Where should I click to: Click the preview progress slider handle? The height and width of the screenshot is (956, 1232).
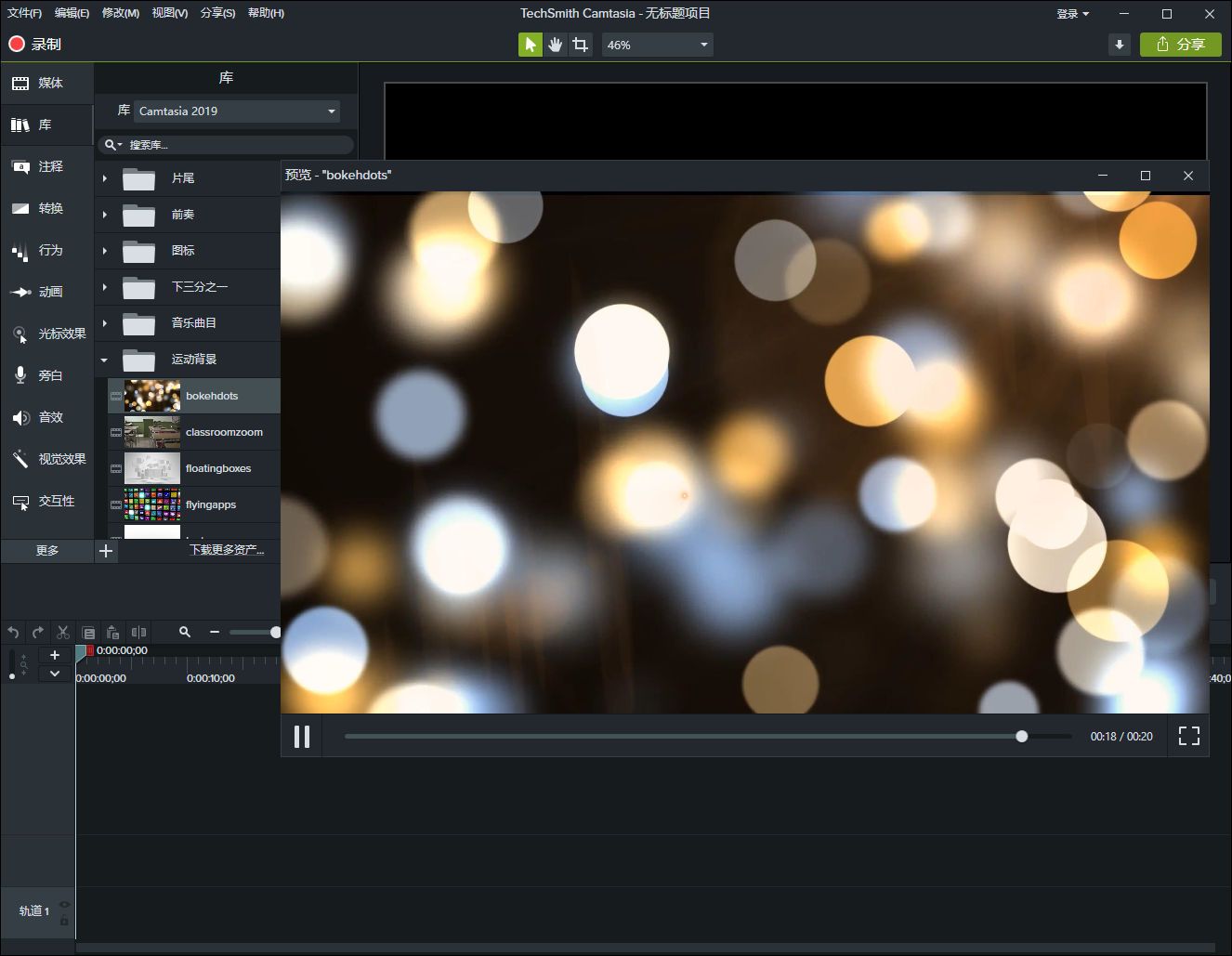pos(1022,736)
